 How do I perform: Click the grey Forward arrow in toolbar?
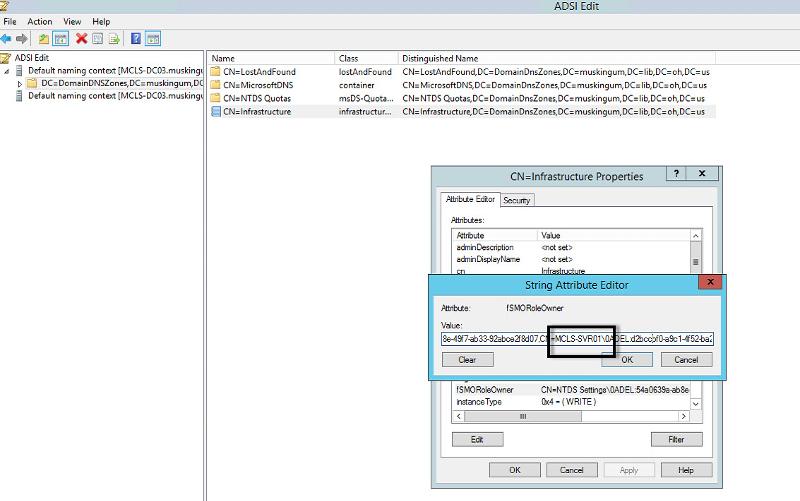click(x=21, y=39)
